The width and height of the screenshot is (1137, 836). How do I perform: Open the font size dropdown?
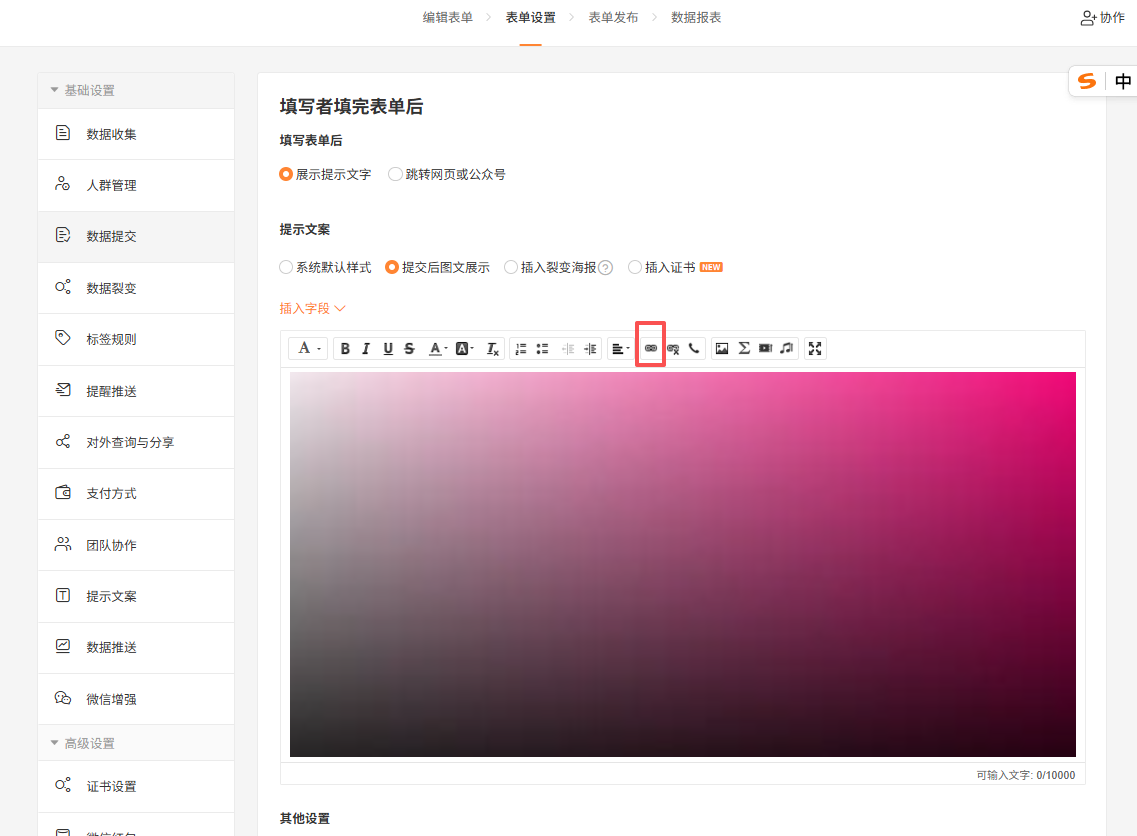(x=308, y=349)
